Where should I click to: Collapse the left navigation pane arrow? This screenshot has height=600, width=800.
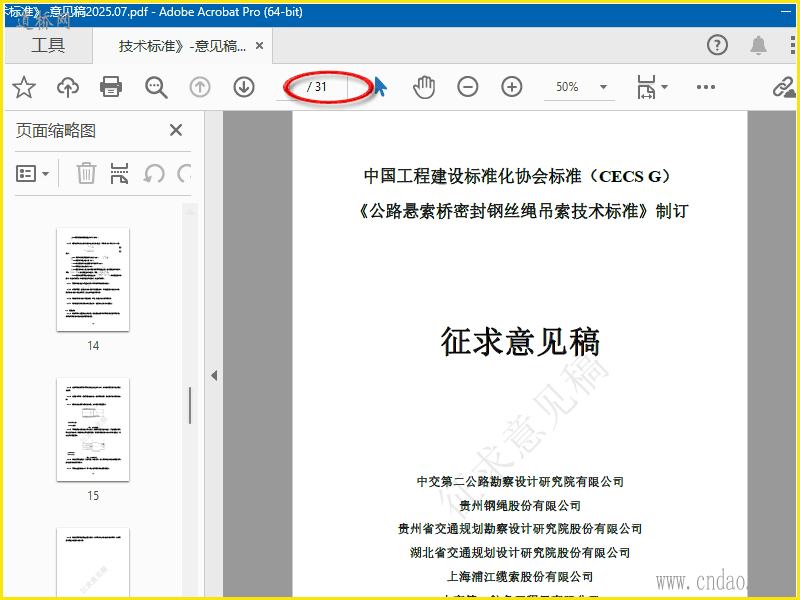[214, 376]
